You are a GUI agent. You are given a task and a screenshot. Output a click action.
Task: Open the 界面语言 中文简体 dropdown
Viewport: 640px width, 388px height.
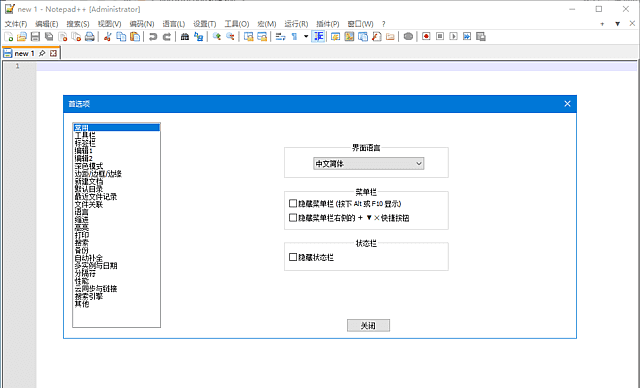pyautogui.click(x=369, y=164)
